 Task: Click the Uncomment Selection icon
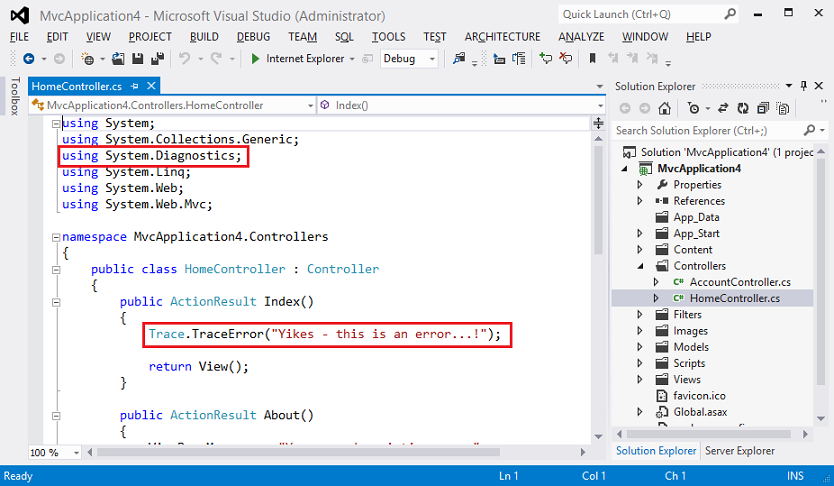565,58
